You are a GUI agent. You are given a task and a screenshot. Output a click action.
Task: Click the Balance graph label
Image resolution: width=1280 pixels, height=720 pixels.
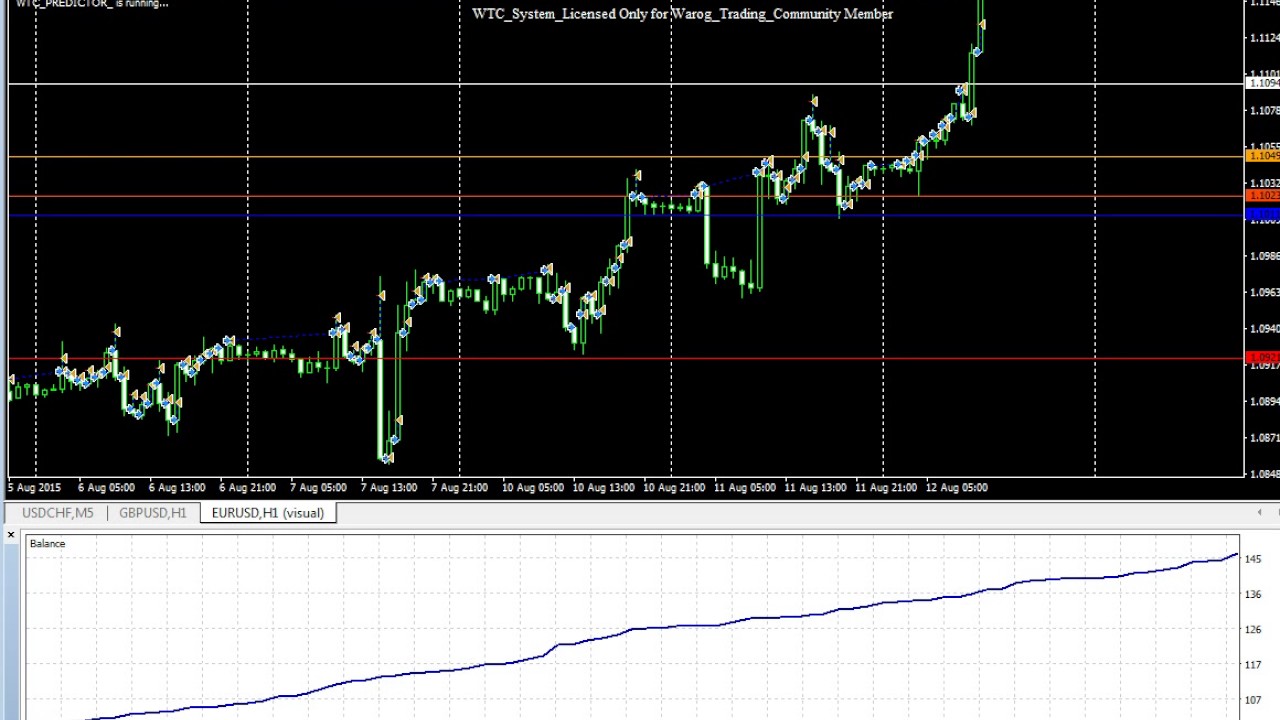point(47,544)
